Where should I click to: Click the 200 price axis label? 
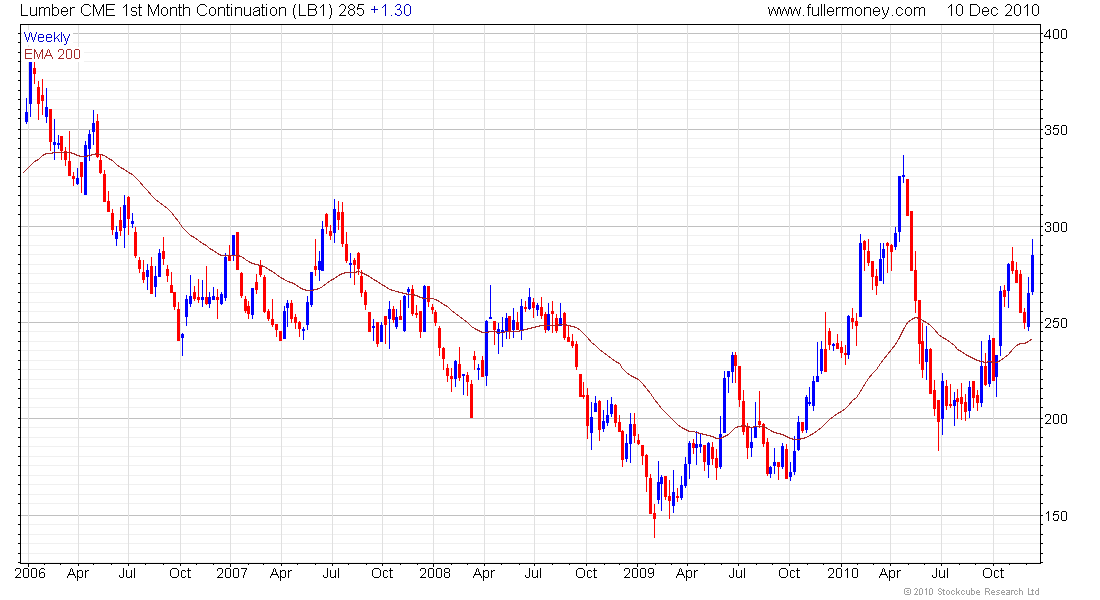[x=1058, y=419]
